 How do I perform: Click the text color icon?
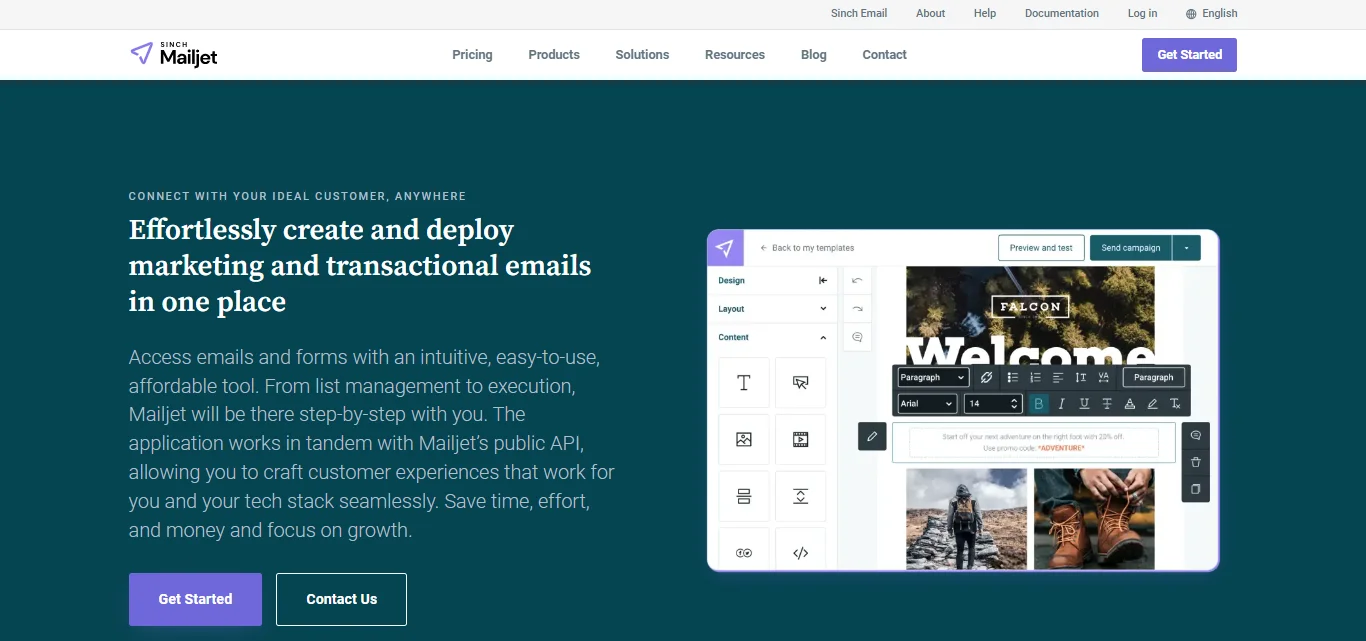tap(1130, 404)
